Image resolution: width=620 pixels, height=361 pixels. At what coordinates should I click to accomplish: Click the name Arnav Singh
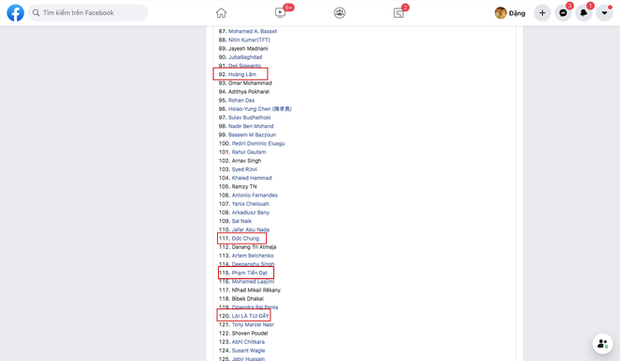[246, 161]
